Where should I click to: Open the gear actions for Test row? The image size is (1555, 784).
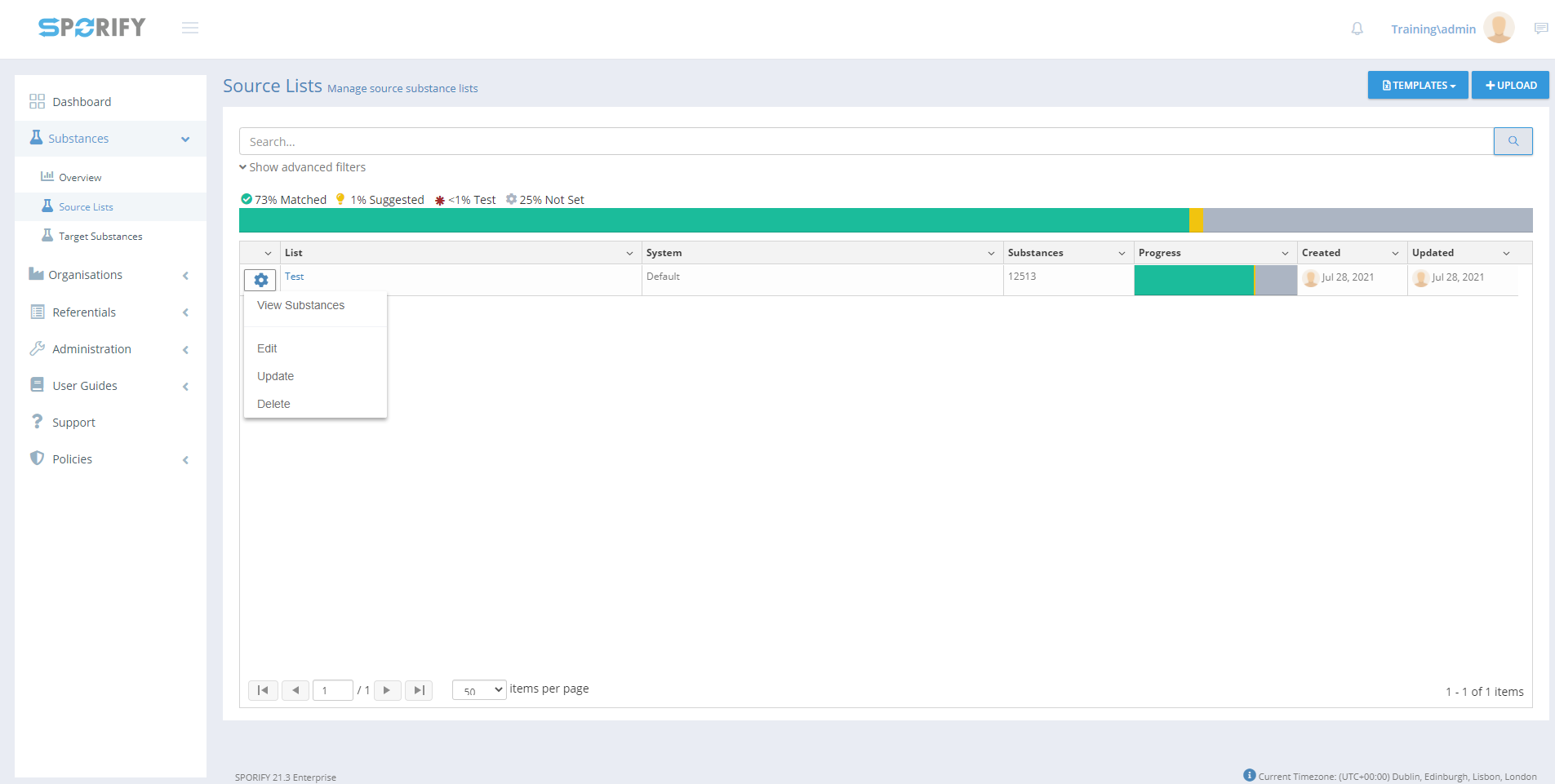(260, 280)
